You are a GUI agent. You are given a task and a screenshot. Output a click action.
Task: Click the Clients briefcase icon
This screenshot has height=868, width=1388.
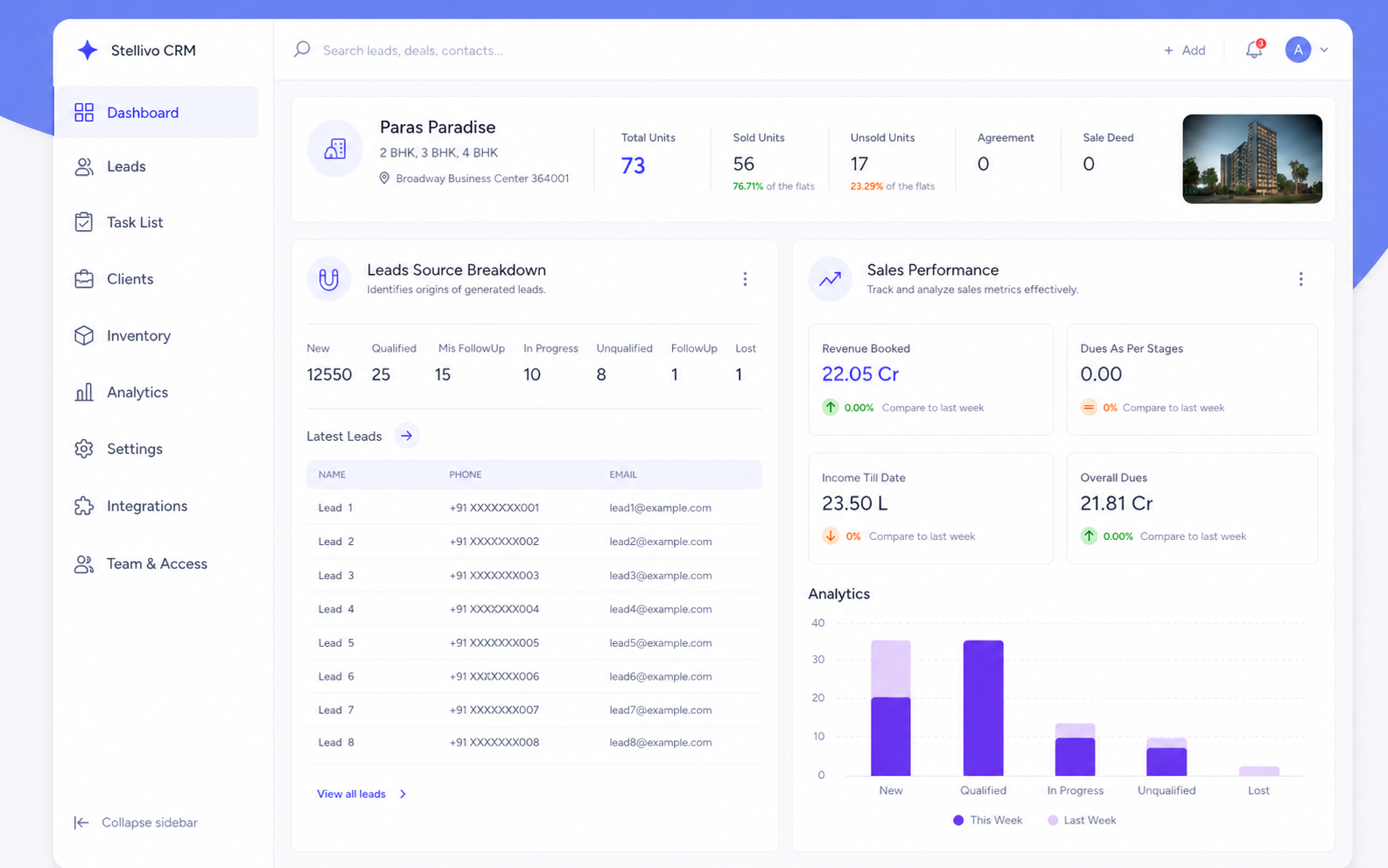click(84, 279)
